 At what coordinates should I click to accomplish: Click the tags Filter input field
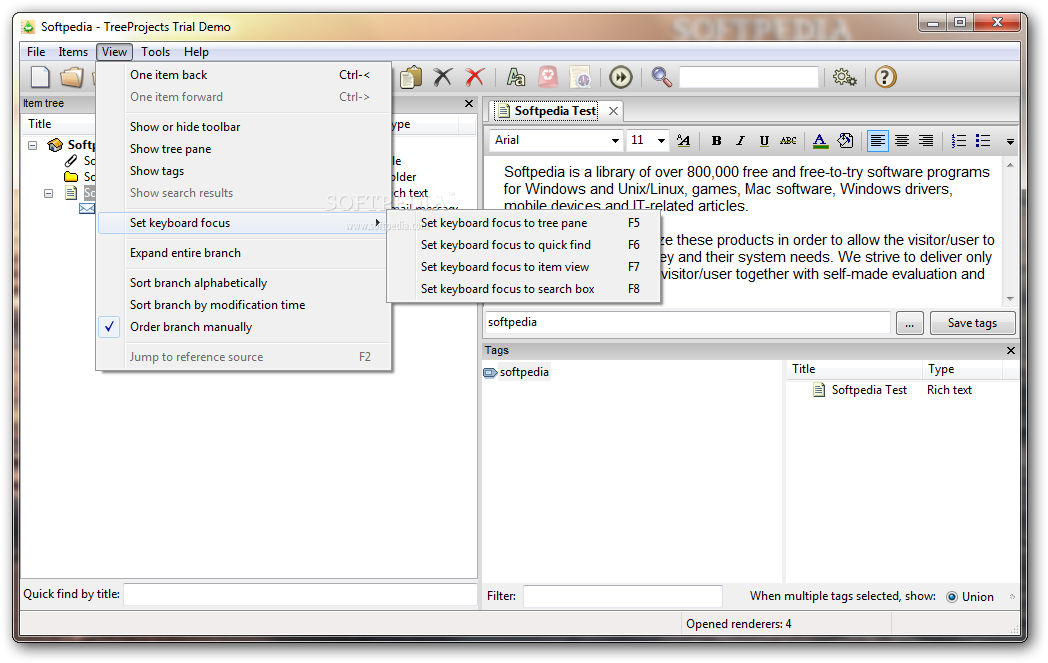622,596
